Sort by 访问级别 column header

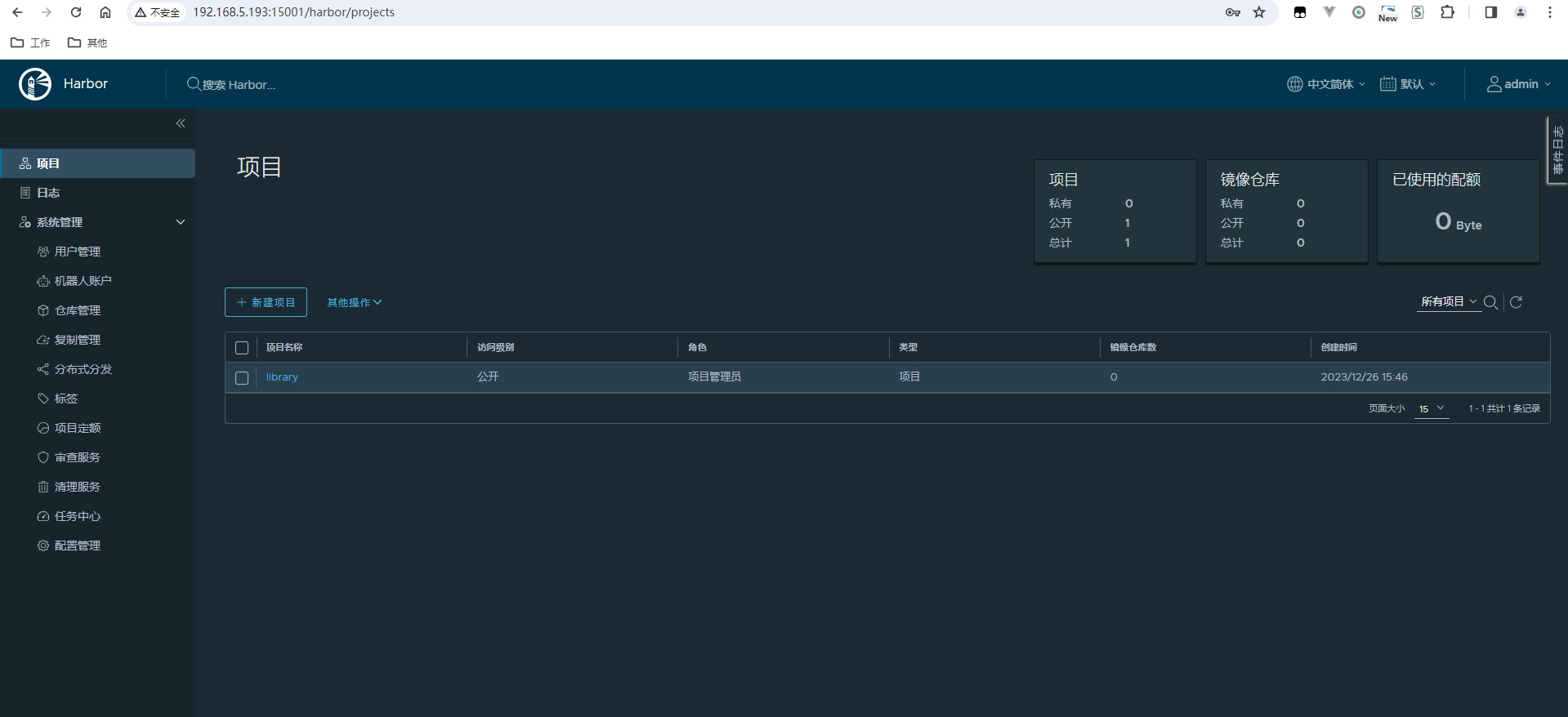(495, 347)
